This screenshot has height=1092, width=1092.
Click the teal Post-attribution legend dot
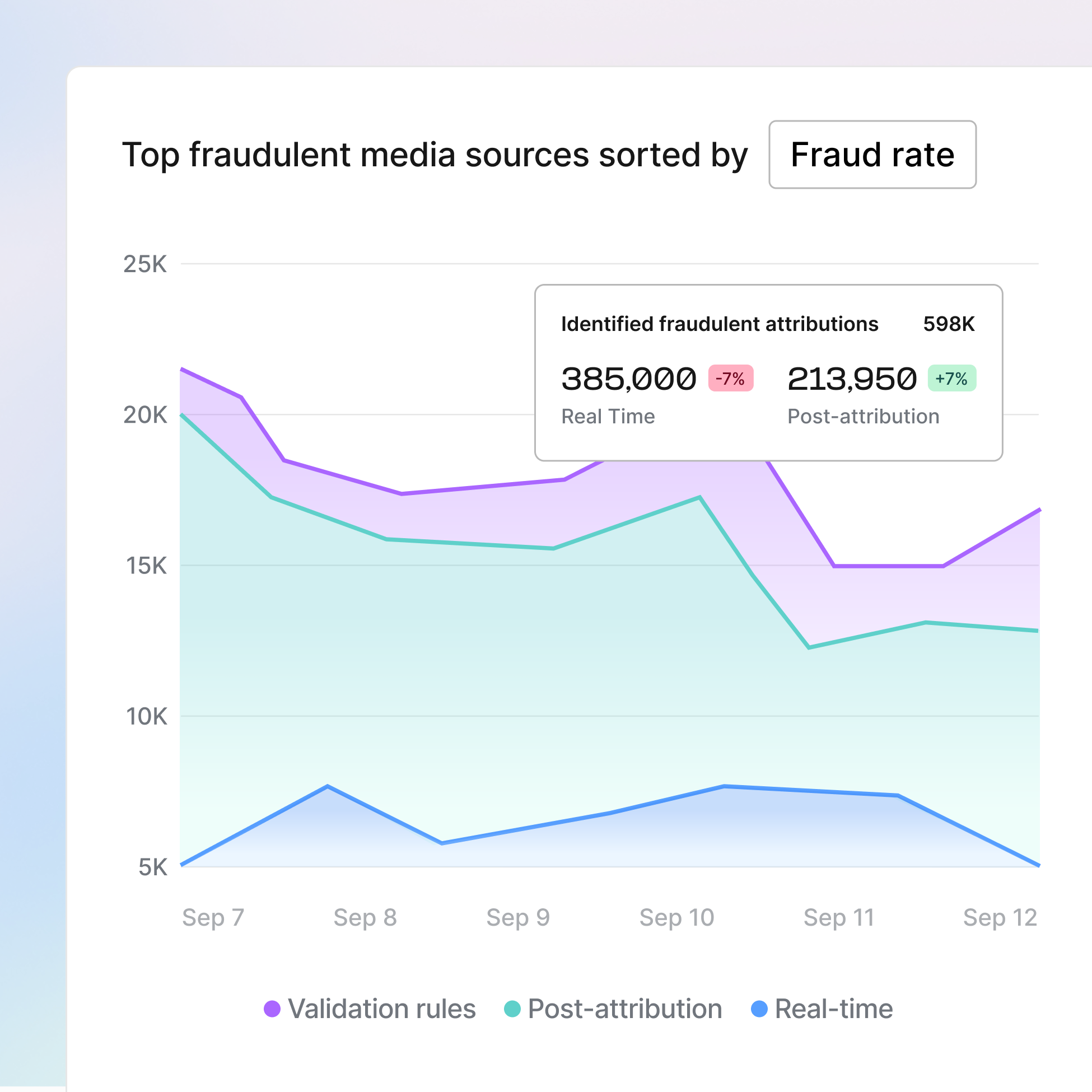click(x=513, y=1009)
